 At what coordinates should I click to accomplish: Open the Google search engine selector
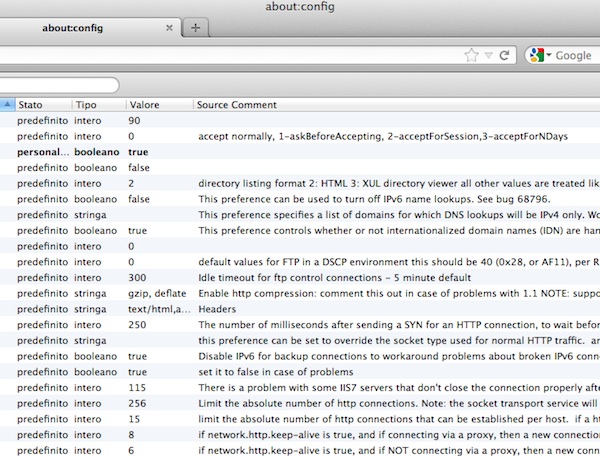(x=540, y=55)
